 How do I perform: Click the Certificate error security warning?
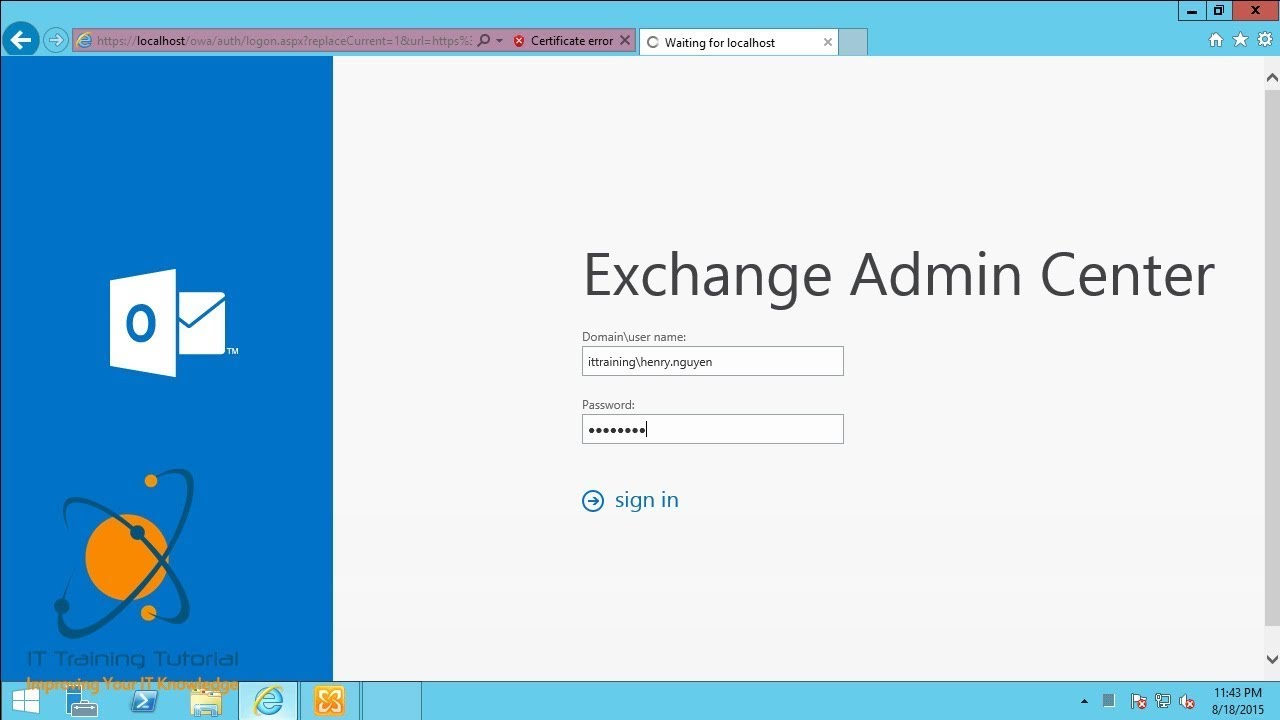point(563,41)
